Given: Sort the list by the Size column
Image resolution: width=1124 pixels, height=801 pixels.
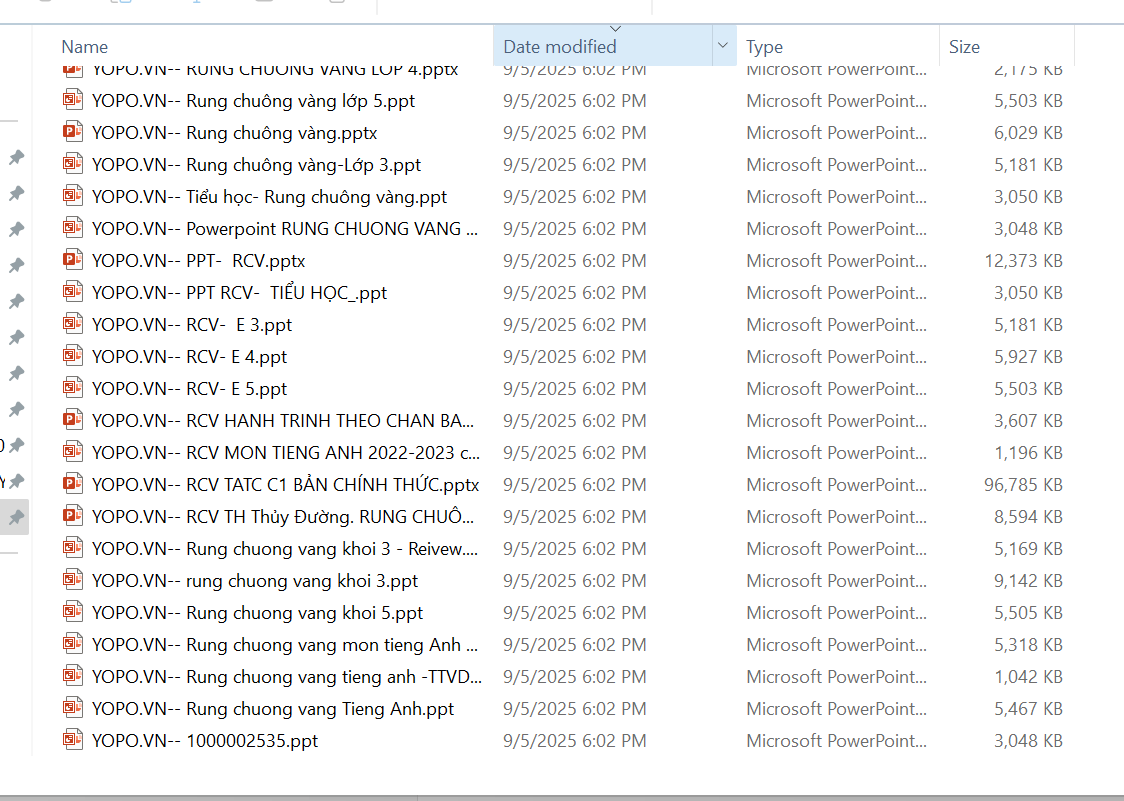Looking at the screenshot, I should point(964,47).
